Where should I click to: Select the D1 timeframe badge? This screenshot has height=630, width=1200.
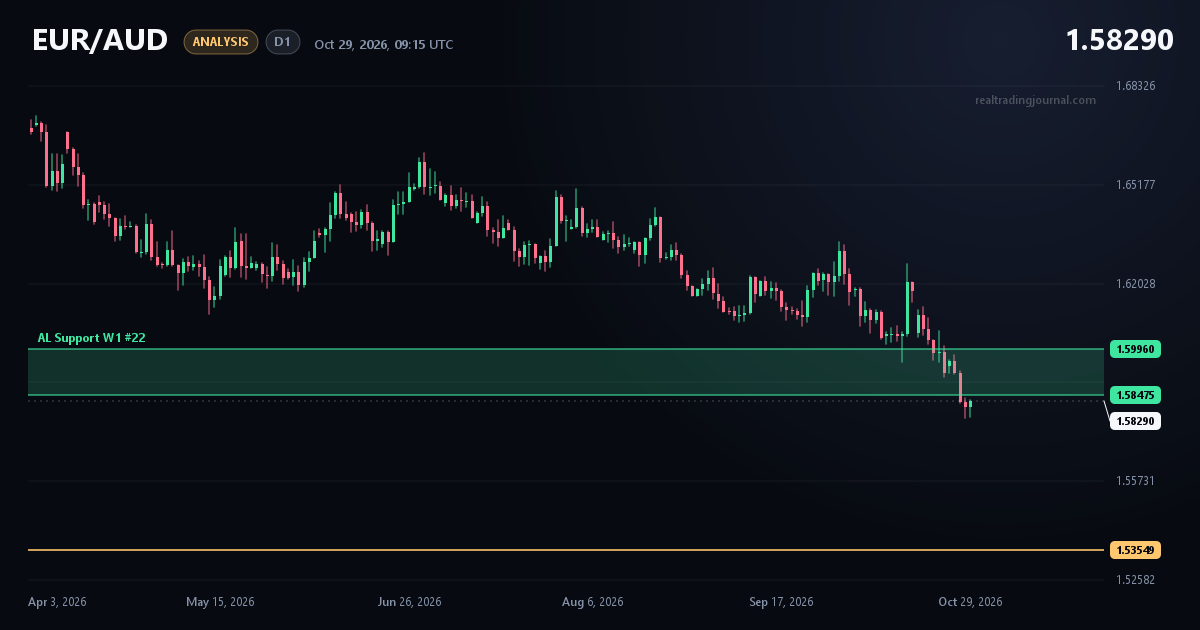[283, 42]
